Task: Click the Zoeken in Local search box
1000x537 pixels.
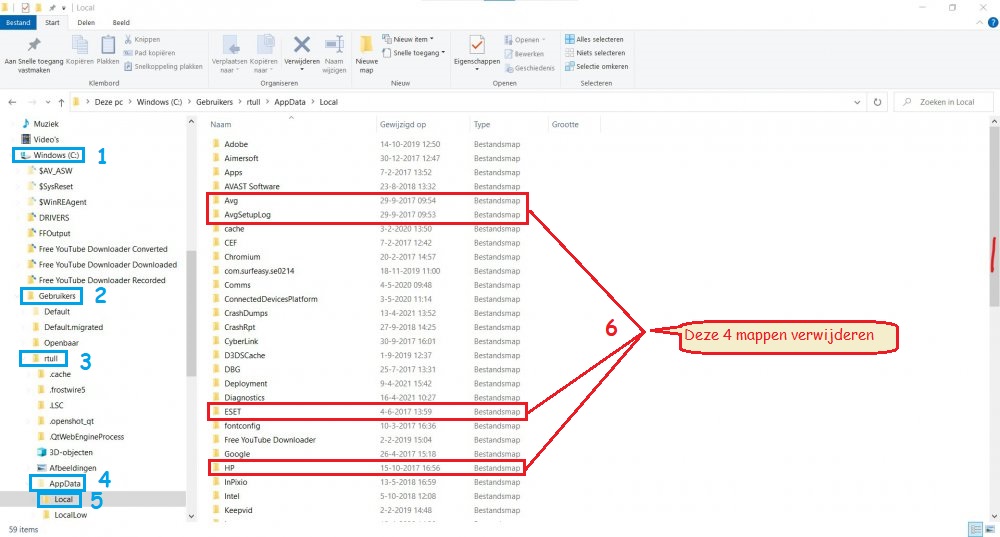Action: point(945,102)
